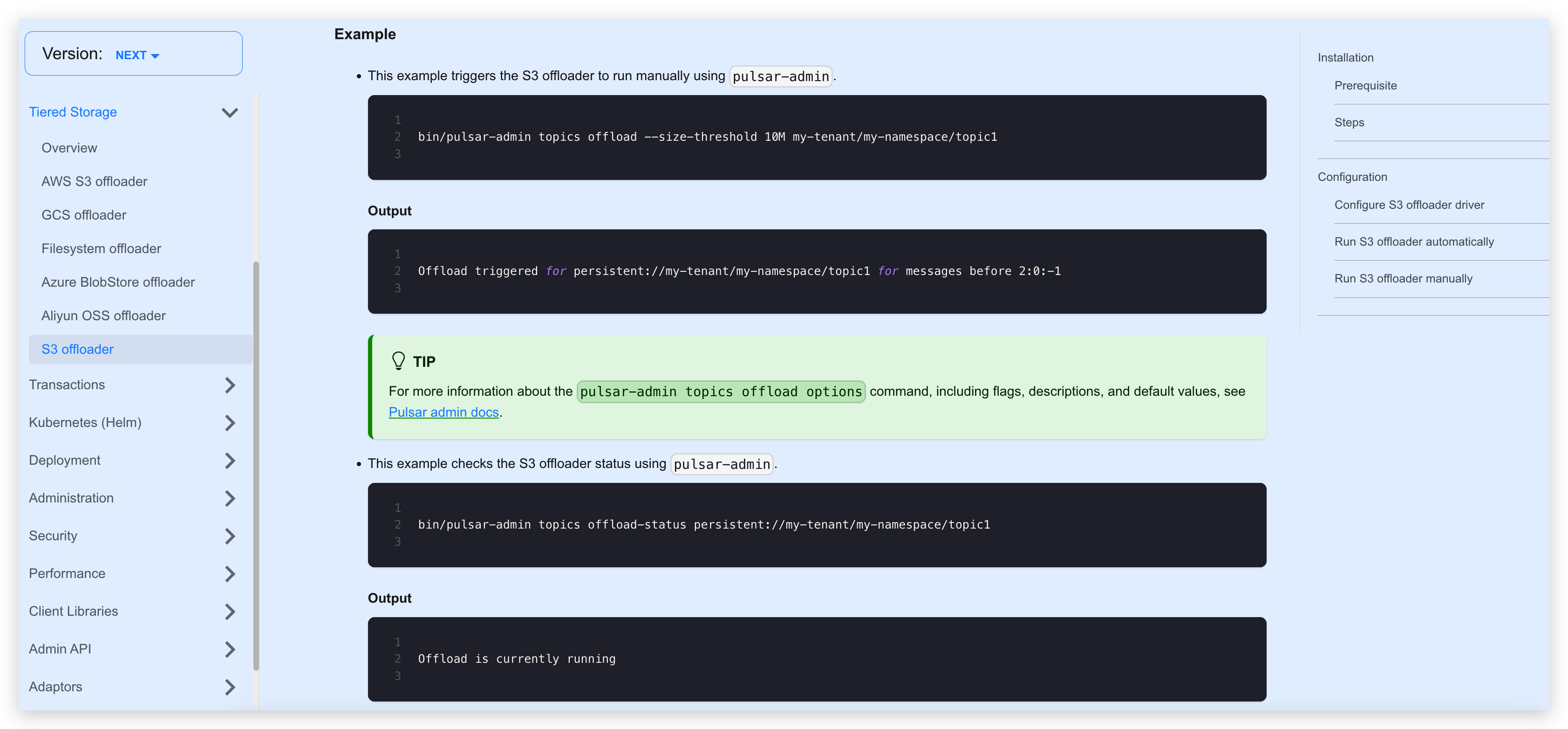This screenshot has height=729, width=1568.
Task: Open the AWS S3 offloader page
Action: coord(95,181)
